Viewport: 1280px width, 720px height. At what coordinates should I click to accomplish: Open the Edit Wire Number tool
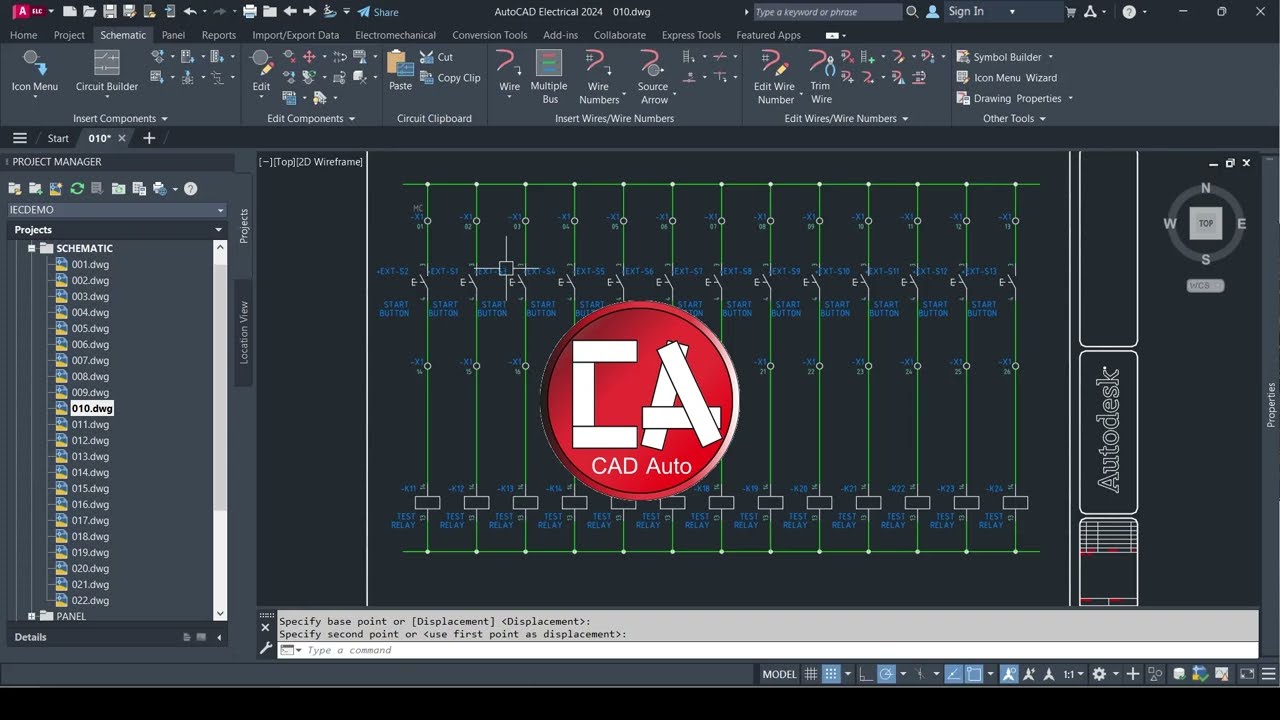click(x=774, y=76)
